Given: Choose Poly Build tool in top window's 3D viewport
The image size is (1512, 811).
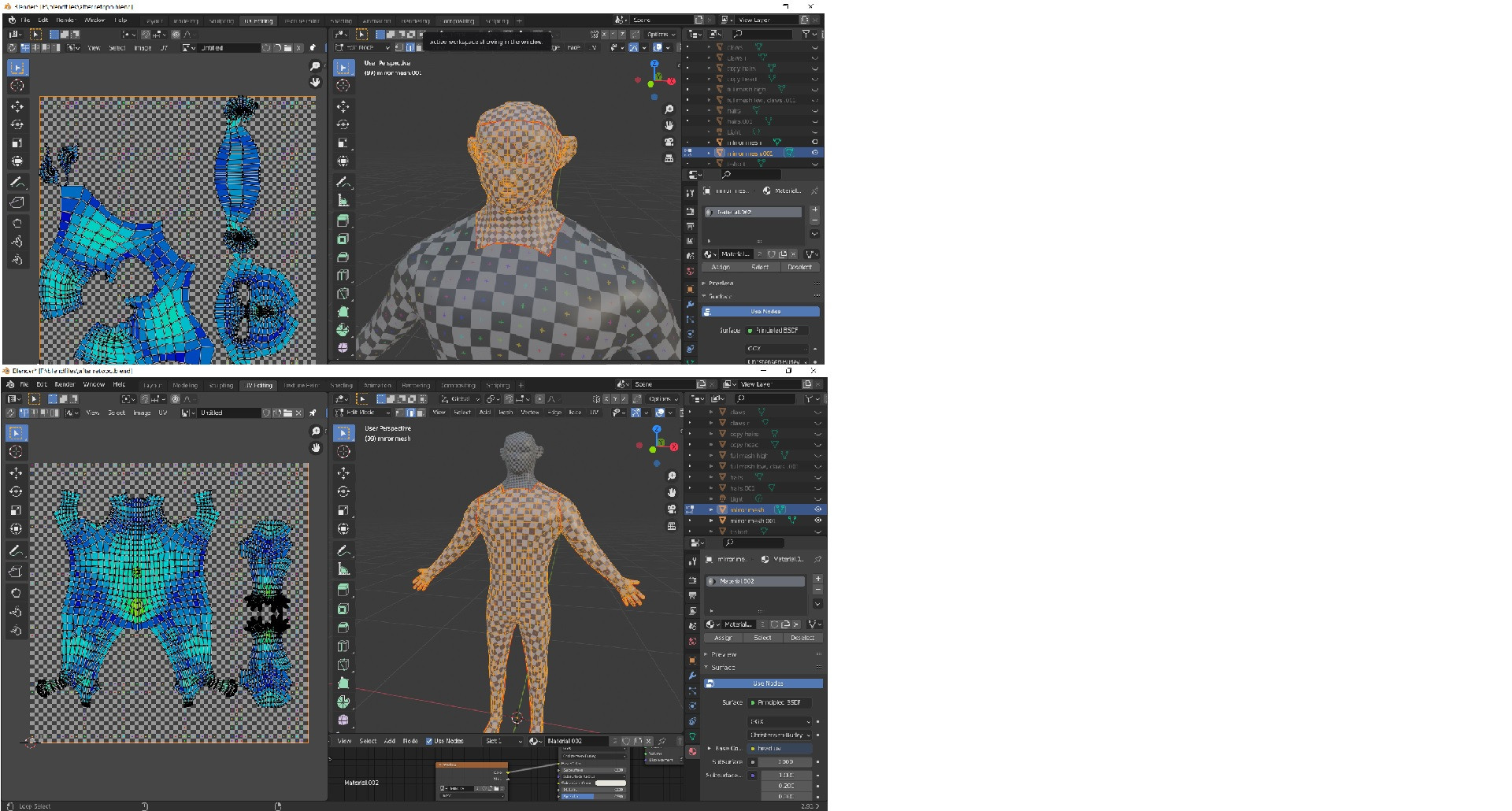Looking at the screenshot, I should (x=343, y=312).
